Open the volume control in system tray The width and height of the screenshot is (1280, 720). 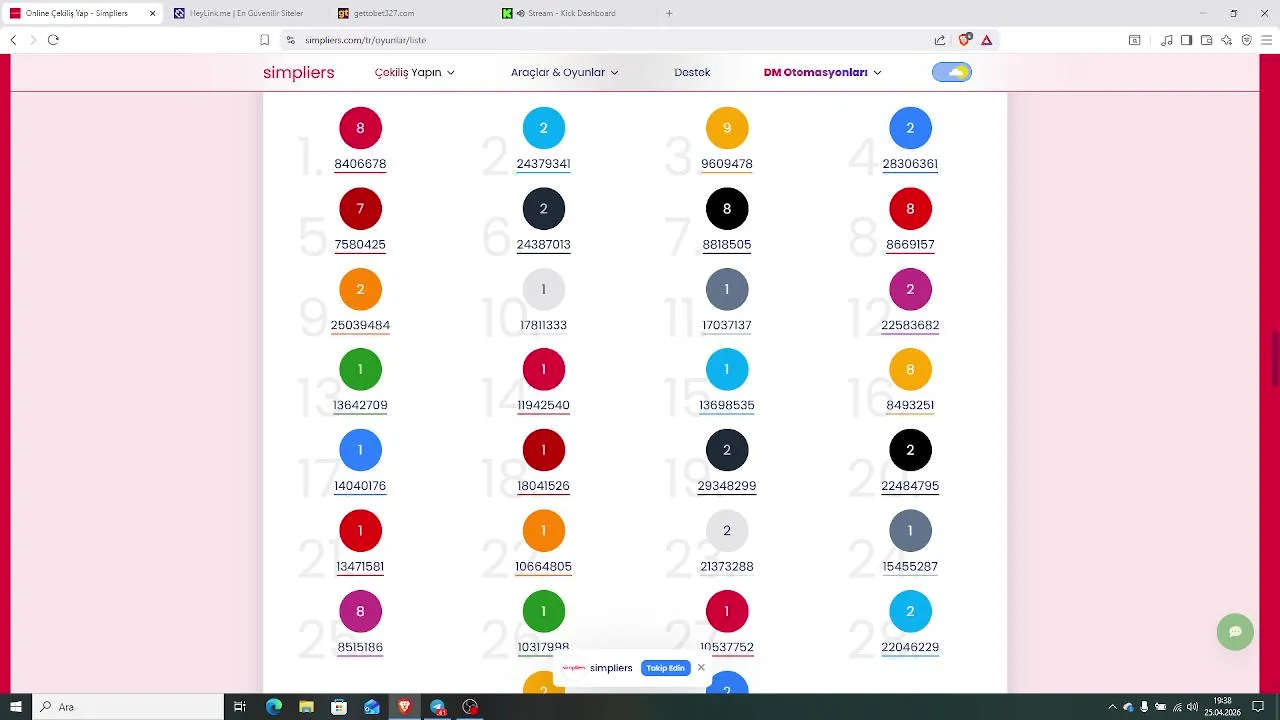1192,707
